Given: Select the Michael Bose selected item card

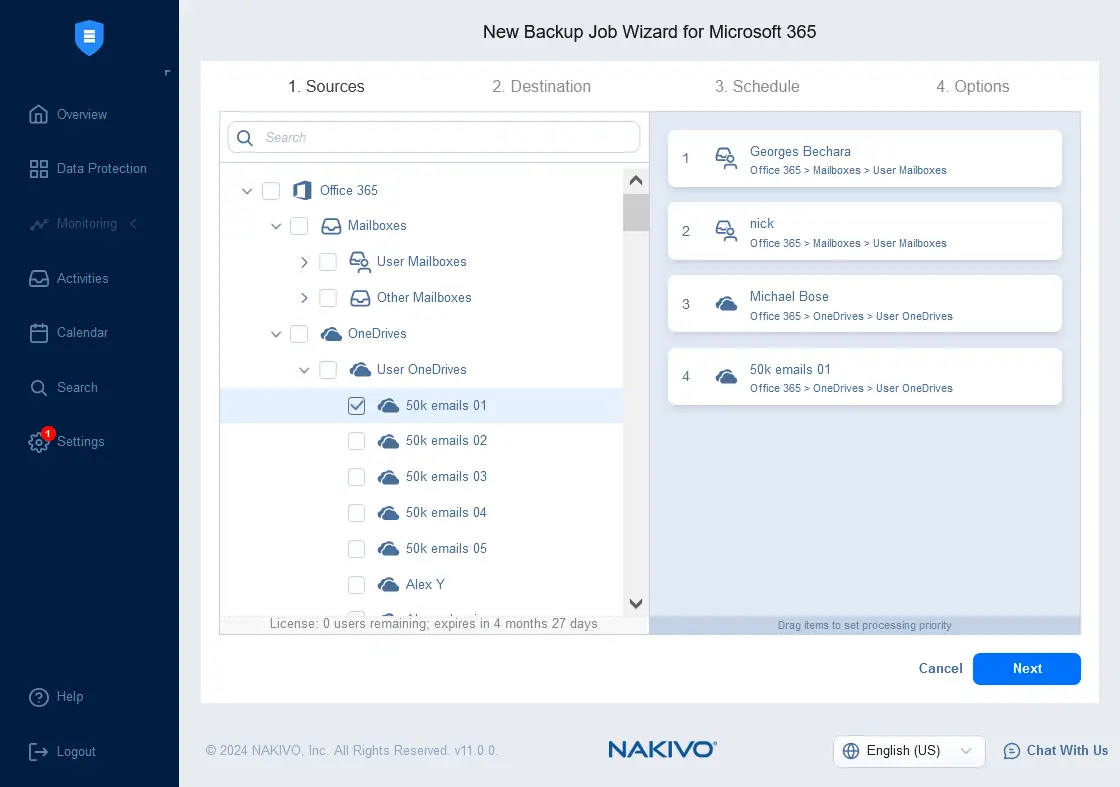Looking at the screenshot, I should click(864, 304).
